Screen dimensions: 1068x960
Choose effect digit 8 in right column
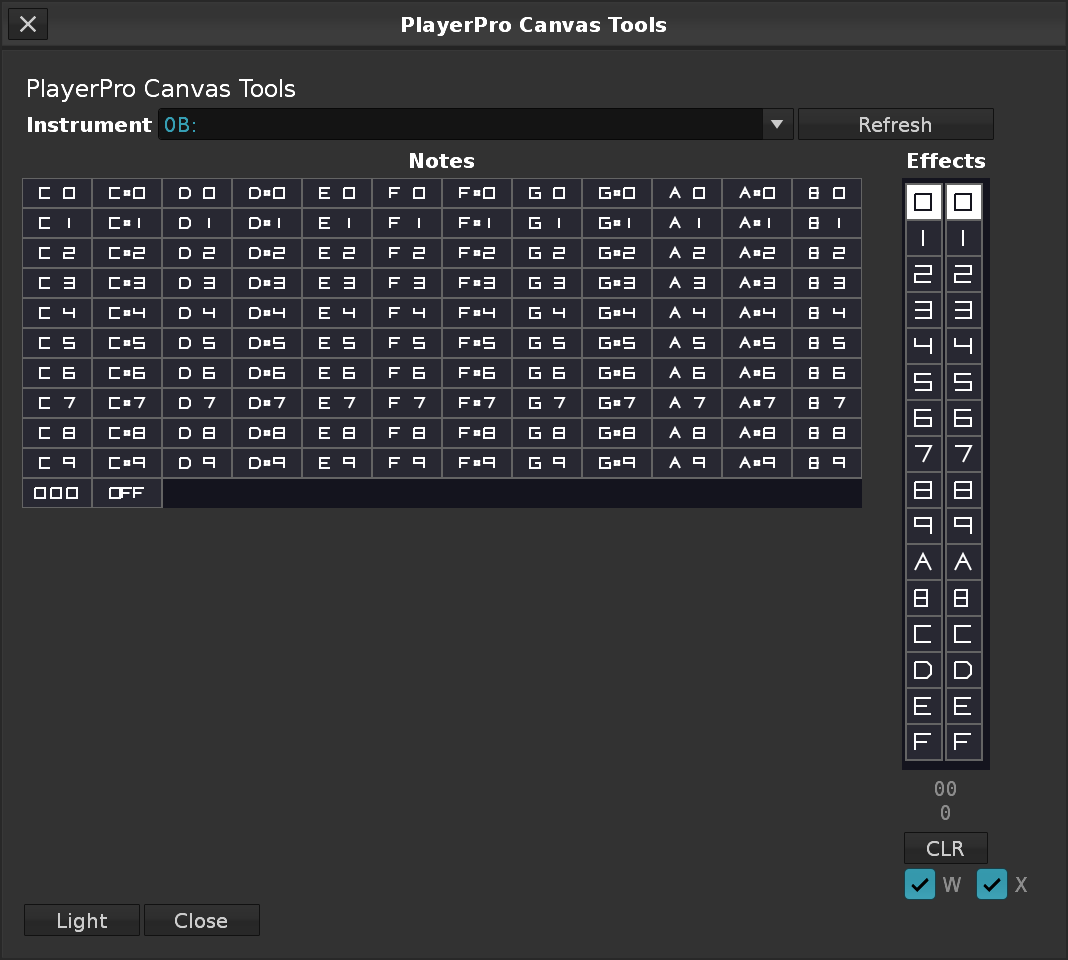pos(963,490)
